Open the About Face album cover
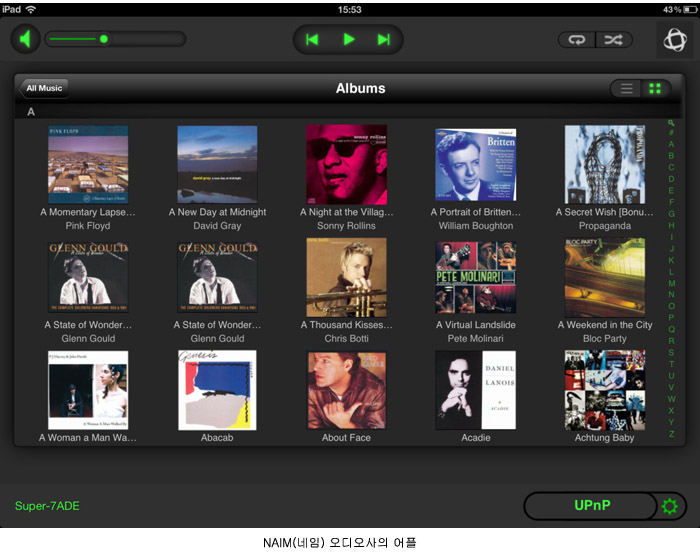The height and width of the screenshot is (558, 700). click(x=346, y=390)
